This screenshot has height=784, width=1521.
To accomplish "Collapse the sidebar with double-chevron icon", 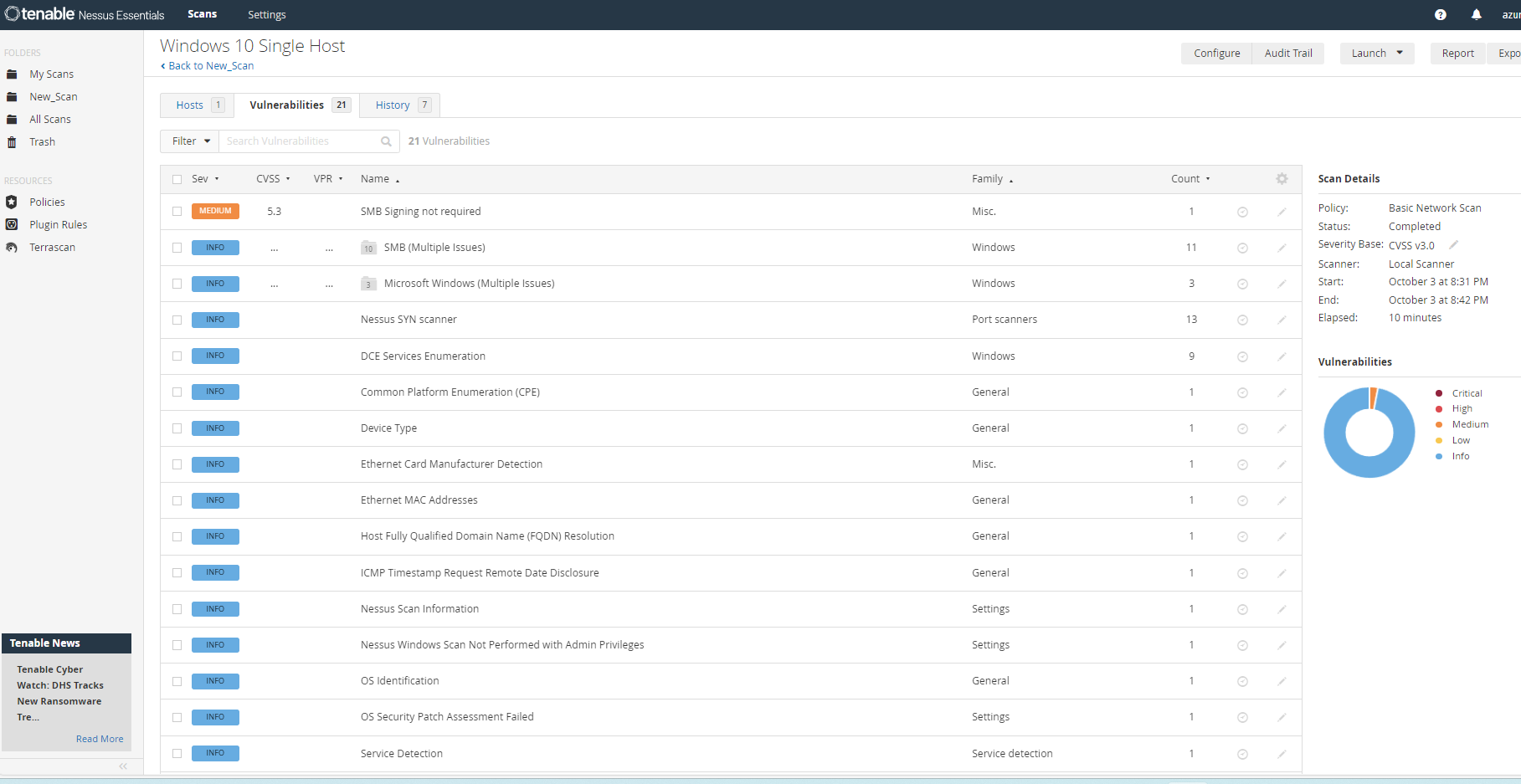I will click(x=123, y=766).
